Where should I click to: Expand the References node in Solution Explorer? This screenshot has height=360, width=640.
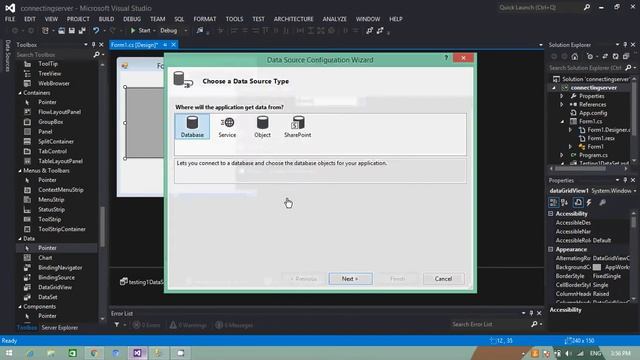pyautogui.click(x=562, y=104)
